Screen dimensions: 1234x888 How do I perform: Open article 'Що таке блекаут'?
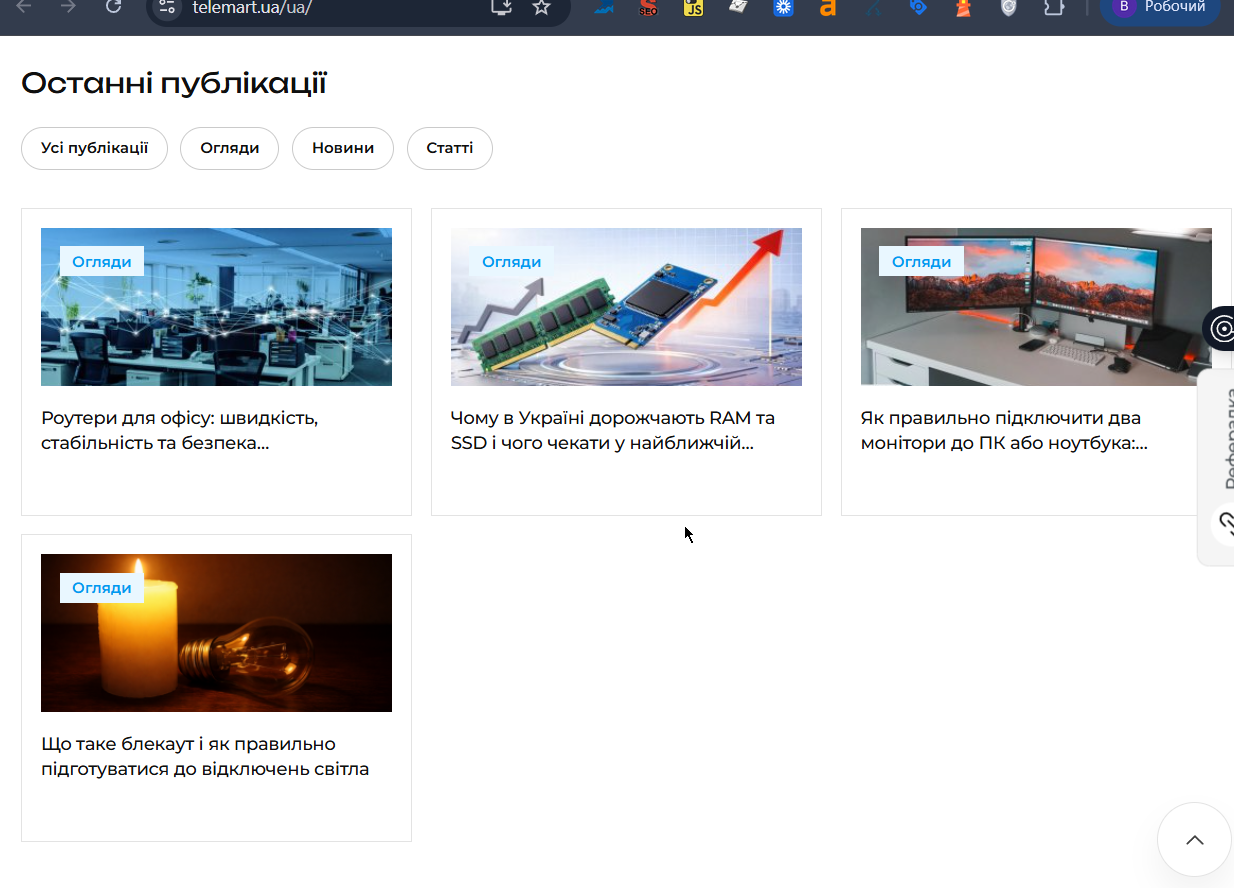coord(205,757)
